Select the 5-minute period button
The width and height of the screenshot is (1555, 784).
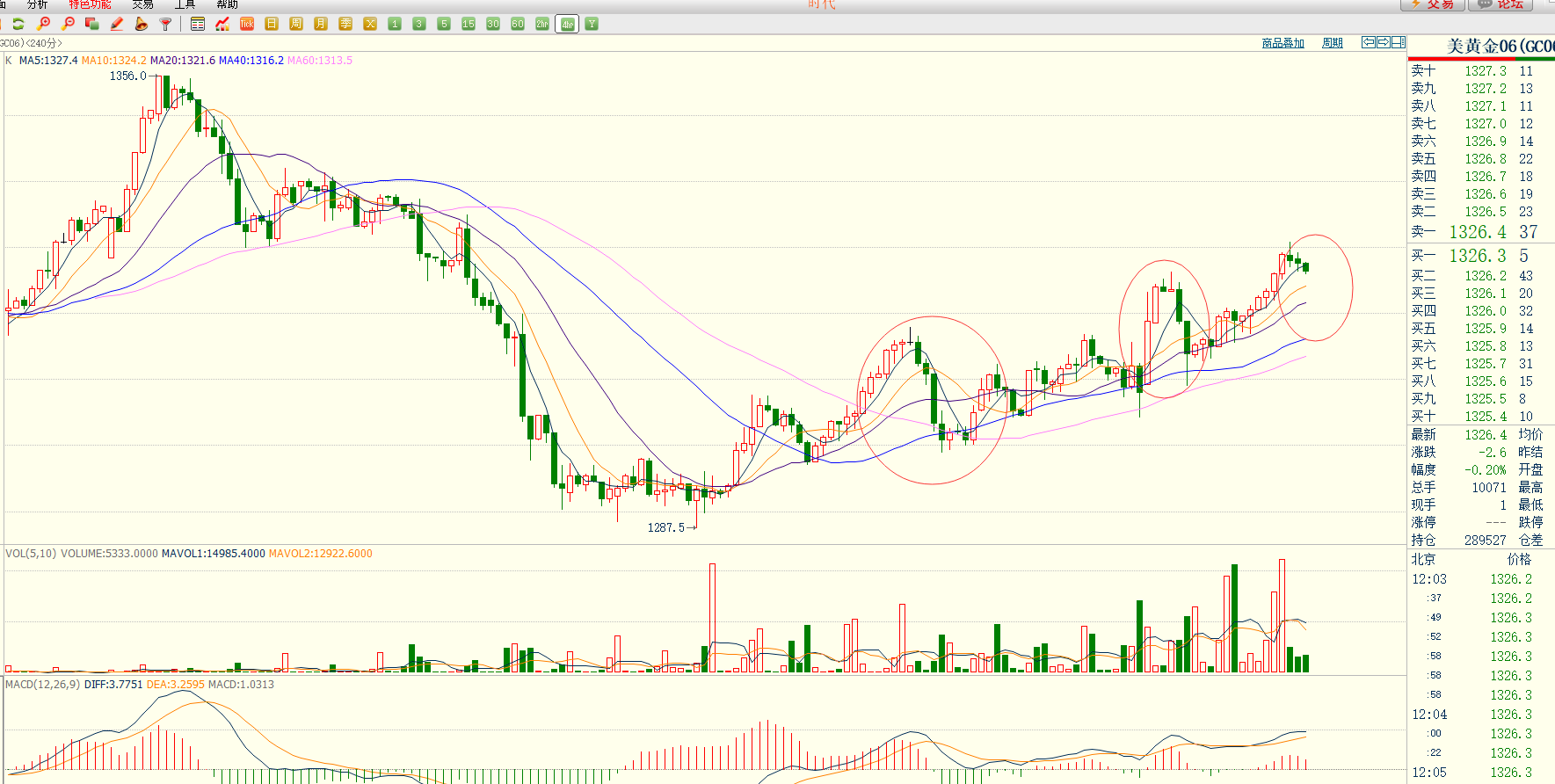pos(444,24)
